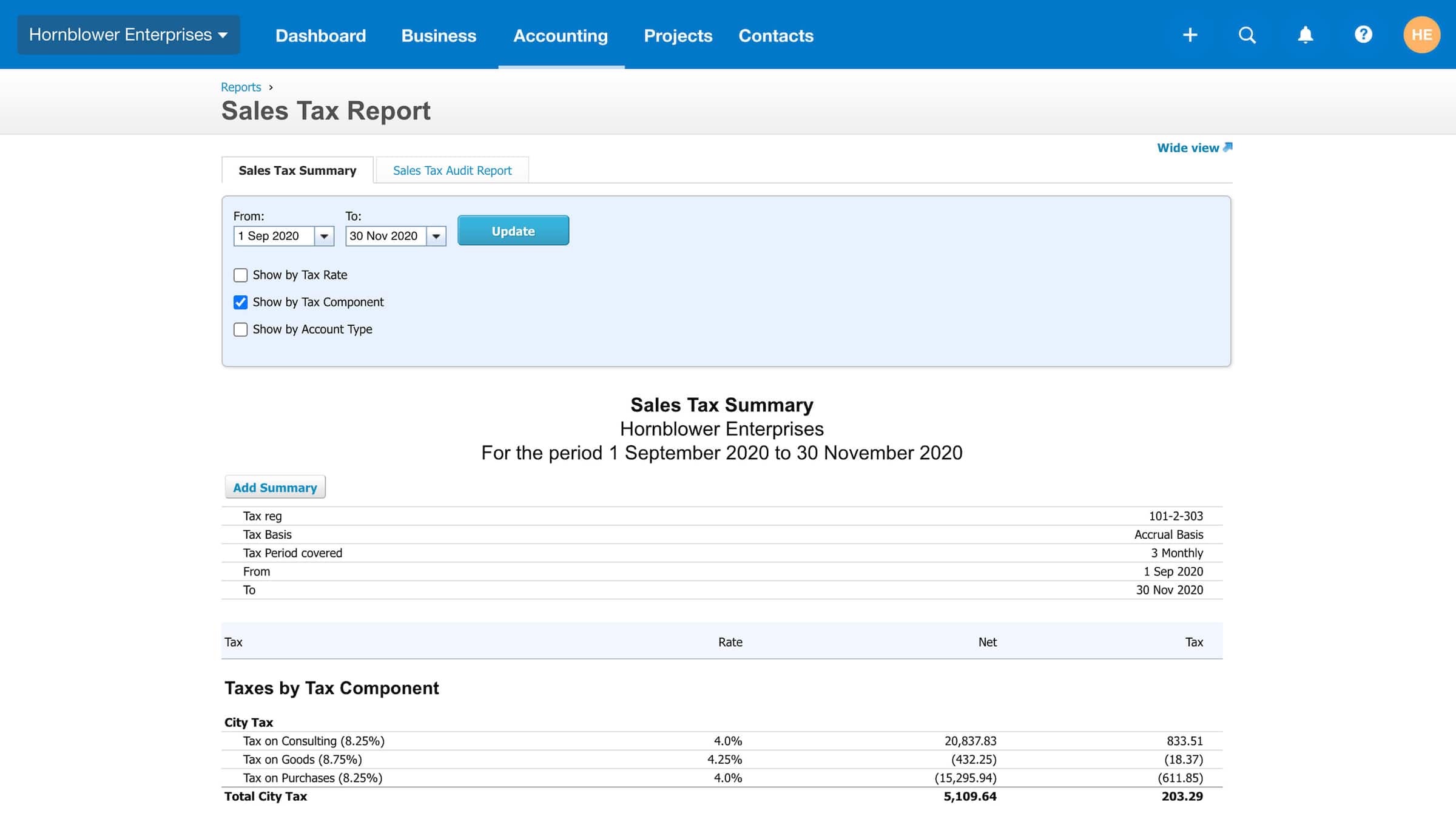Viewport: 1456px width, 819px height.
Task: Open the Hornblower Enterprises organization menu
Action: [127, 35]
